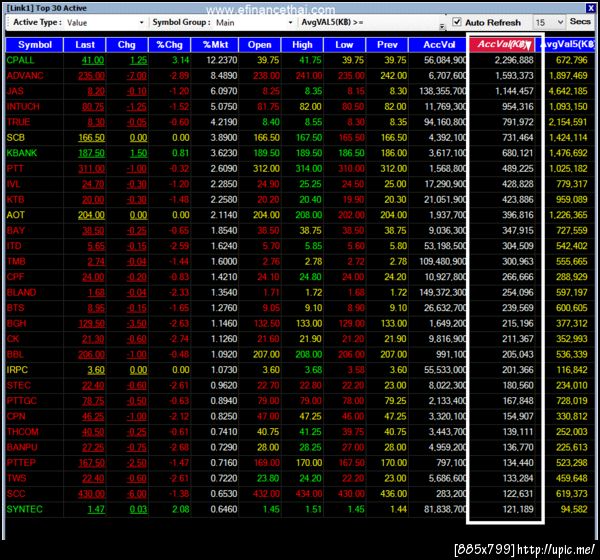Select the ADVANC symbol
This screenshot has height=560, width=600.
[25, 76]
